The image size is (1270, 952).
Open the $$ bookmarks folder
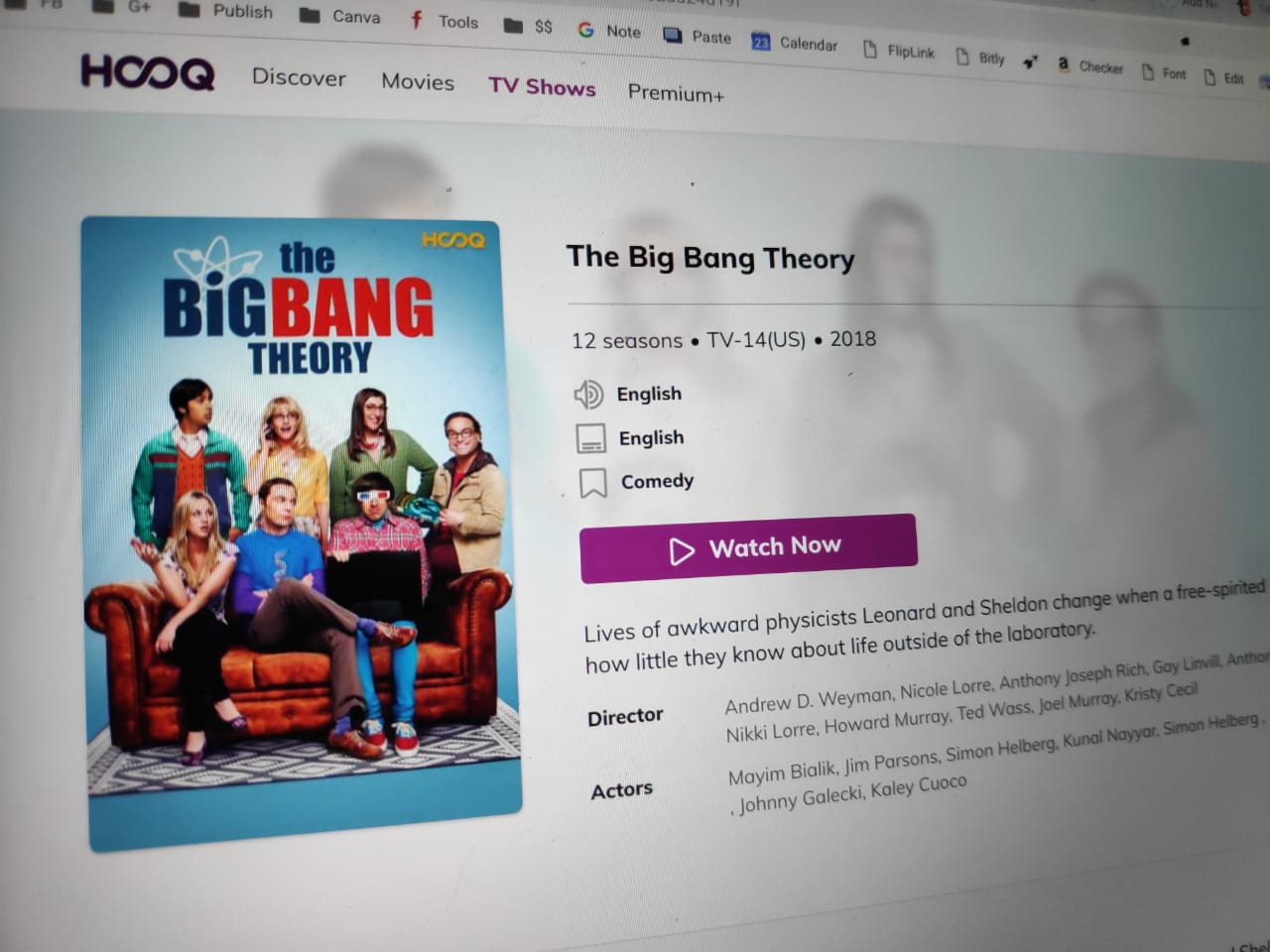[x=528, y=26]
